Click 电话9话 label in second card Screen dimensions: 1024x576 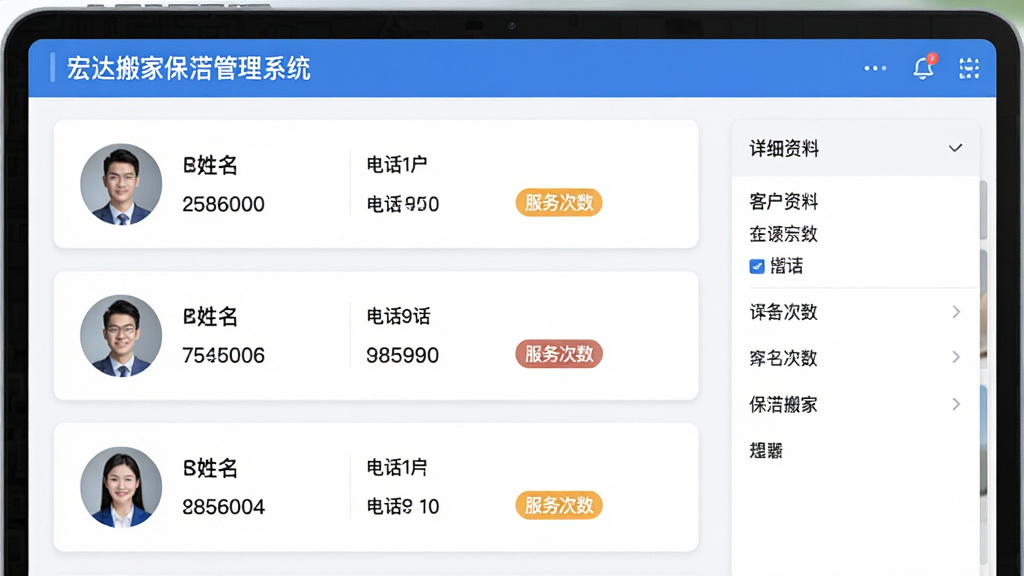pos(398,316)
